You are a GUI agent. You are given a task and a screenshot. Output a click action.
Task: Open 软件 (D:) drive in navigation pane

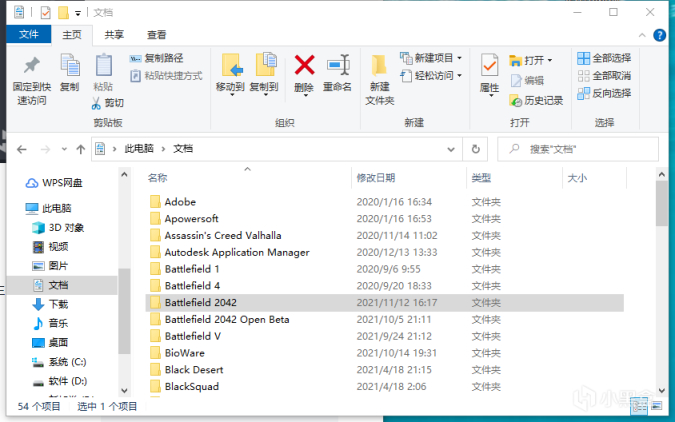(59, 381)
